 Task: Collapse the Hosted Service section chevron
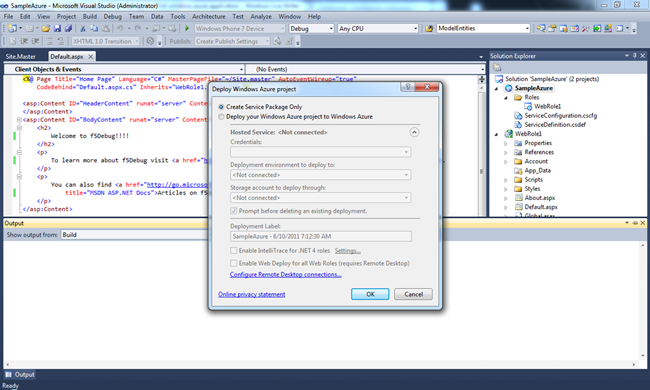(414, 132)
